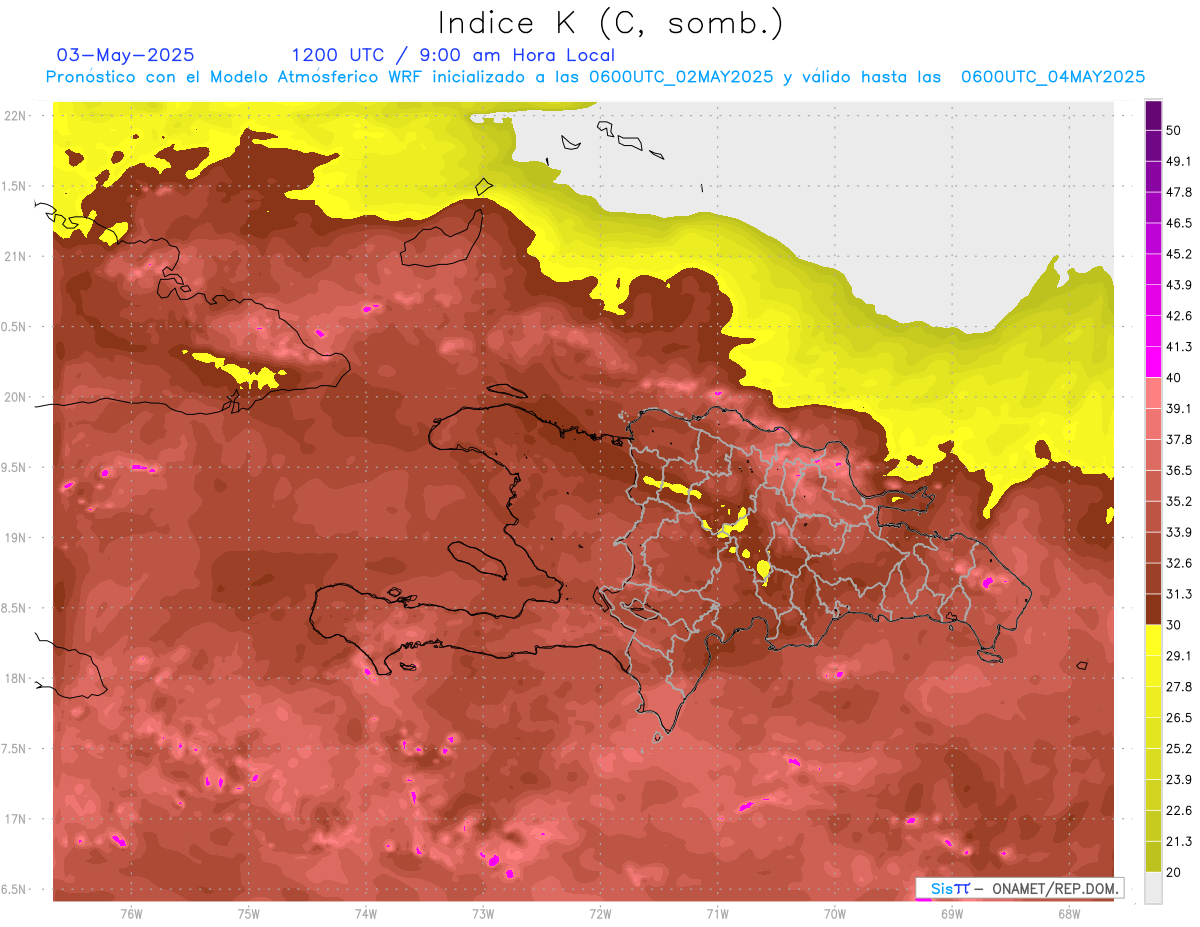Click the 'Pronóstico con el Modelo Atmósferico WRF' line
This screenshot has width=1200, height=927.
tap(594, 77)
